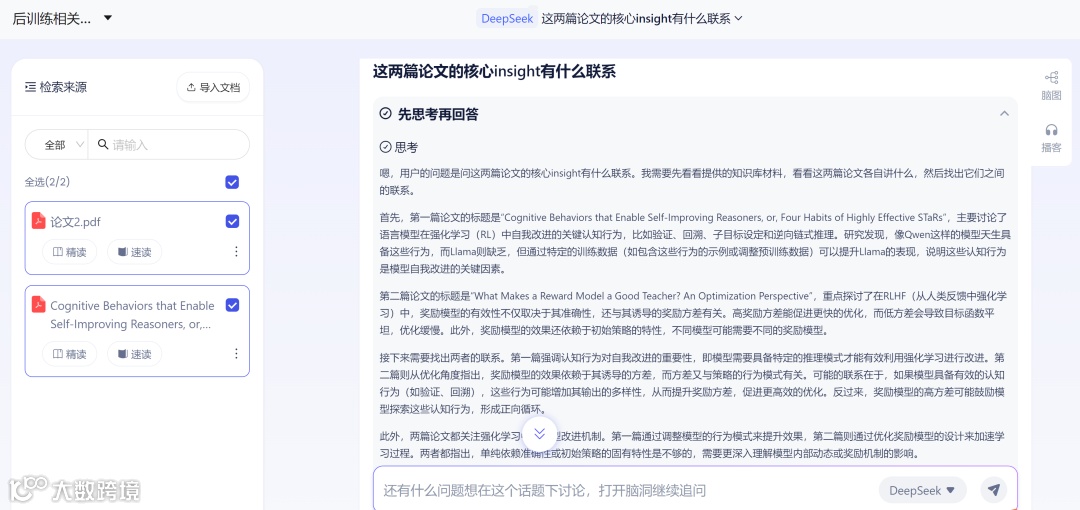Click the search magnifier icon

(103, 145)
